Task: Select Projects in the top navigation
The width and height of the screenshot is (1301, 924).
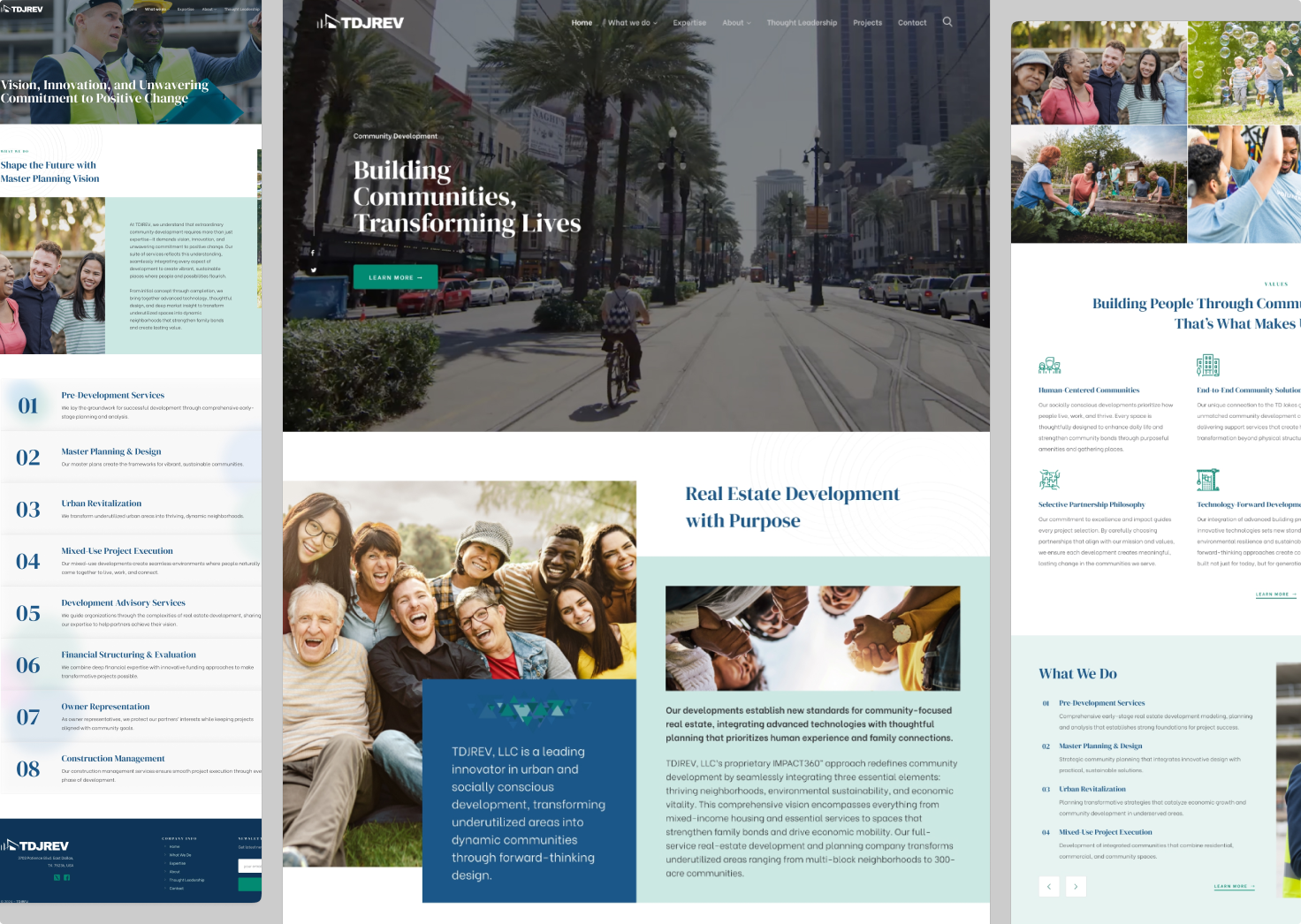Action: (x=867, y=23)
